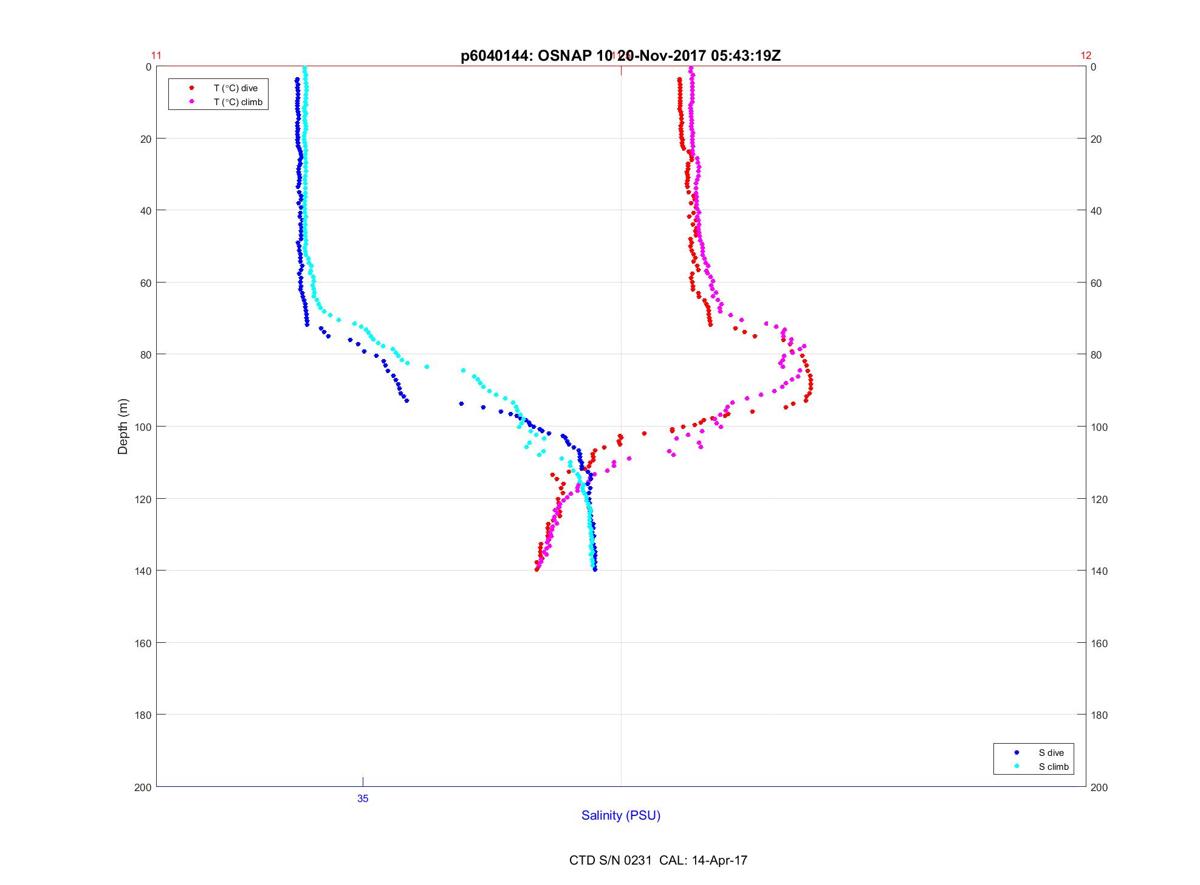Click the '160' tick on the left depth axis
This screenshot has width=1200, height=885.
coord(142,643)
